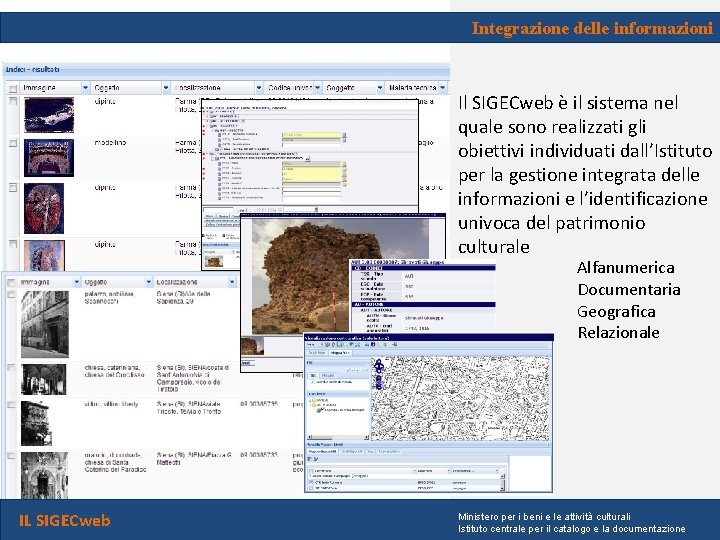Click the 'villino, villino liberty' object cell
This screenshot has width=720, height=540.
coord(111,405)
